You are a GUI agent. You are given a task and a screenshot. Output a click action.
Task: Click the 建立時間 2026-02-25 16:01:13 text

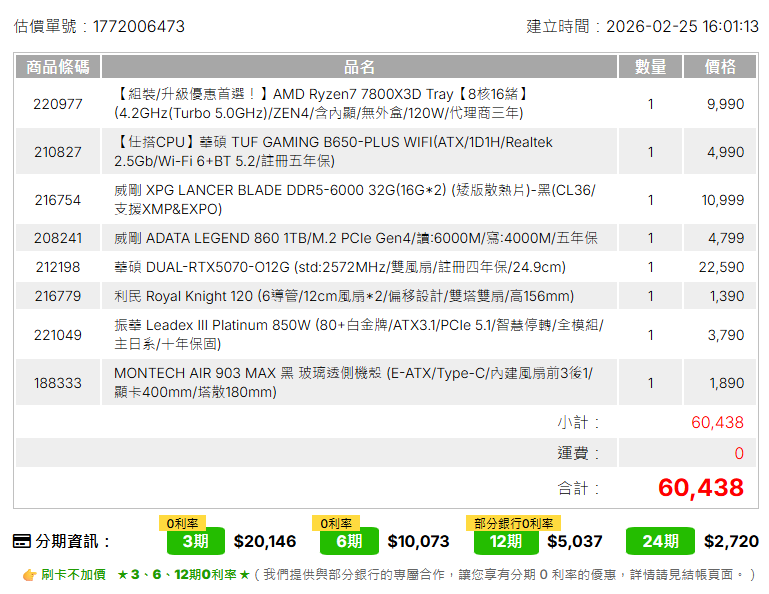pos(642,26)
